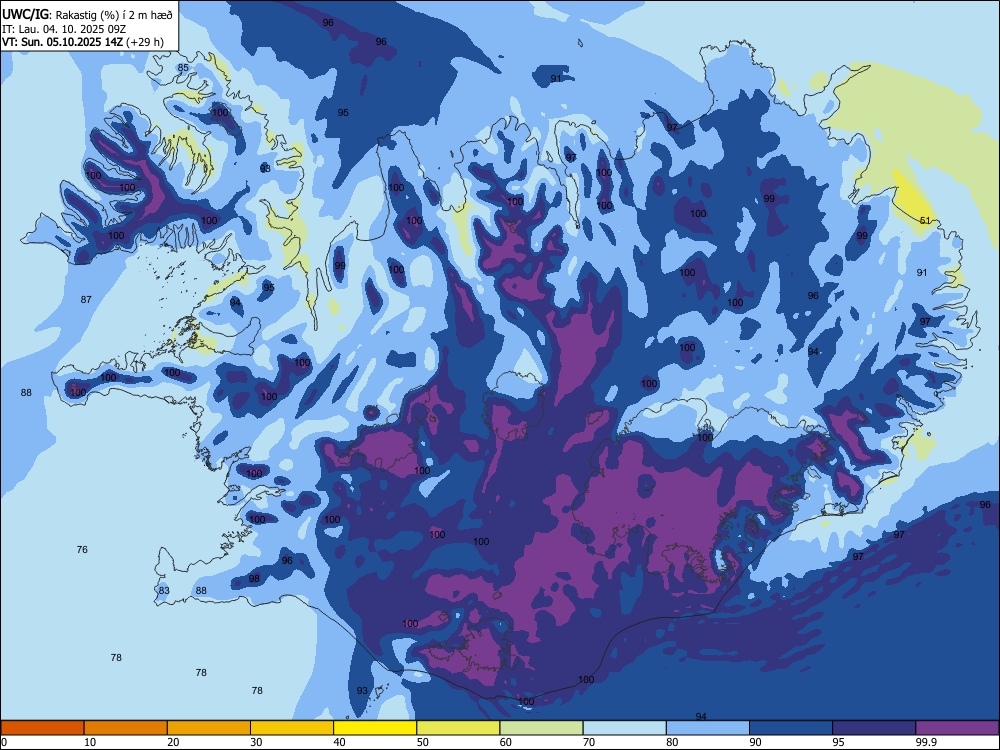Pick the 60–70 pale green legend swatch
This screenshot has width=1000, height=750.
click(x=541, y=728)
